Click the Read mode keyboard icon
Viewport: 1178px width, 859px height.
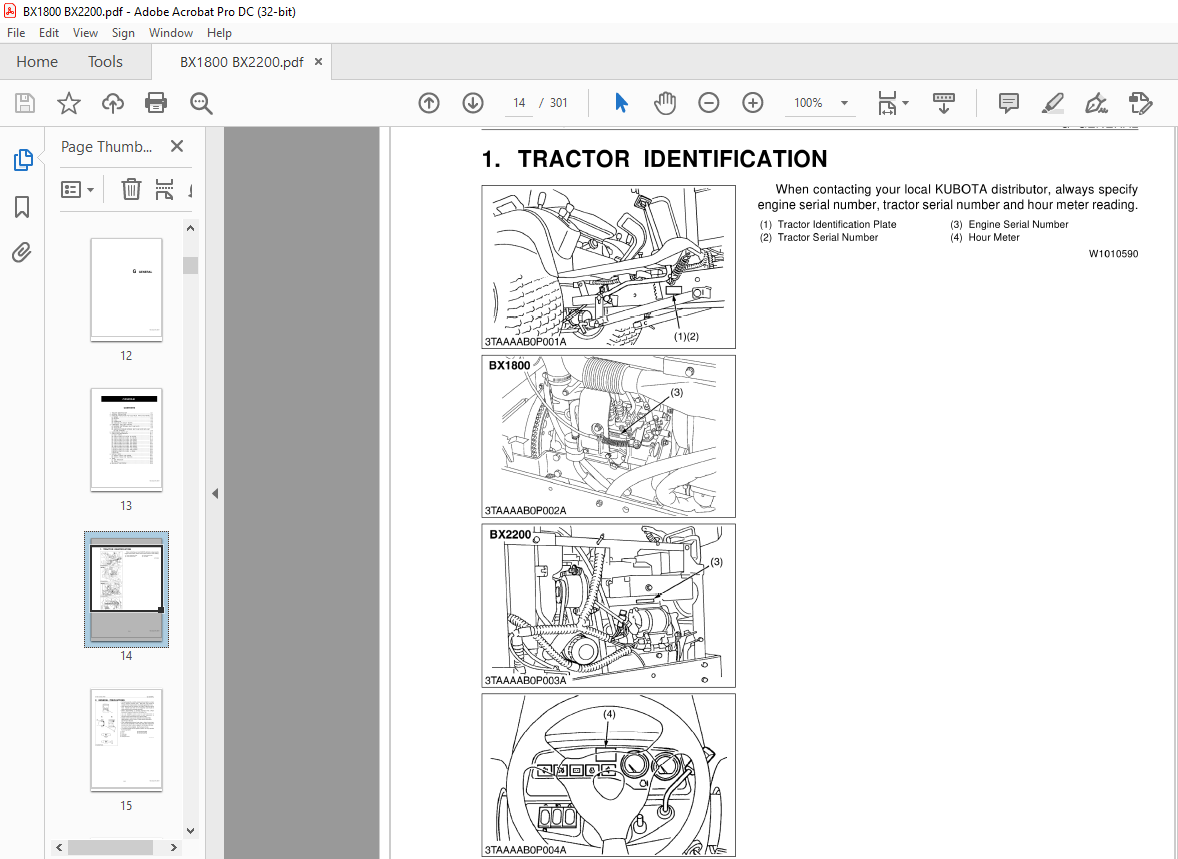(x=944, y=103)
